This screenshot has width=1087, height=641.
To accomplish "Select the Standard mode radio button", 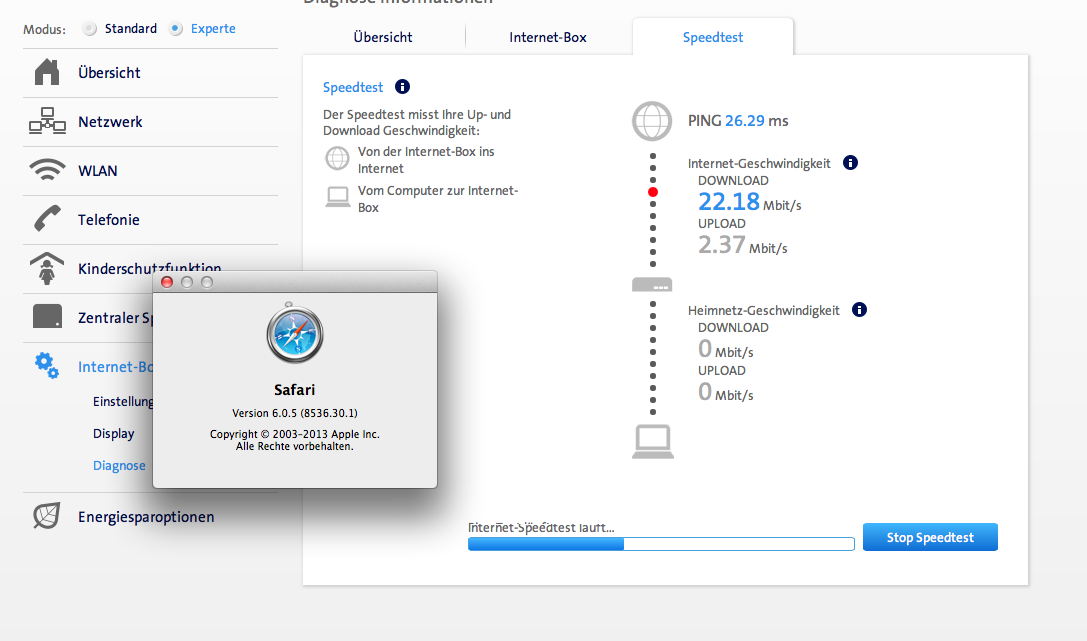I will tap(90, 29).
